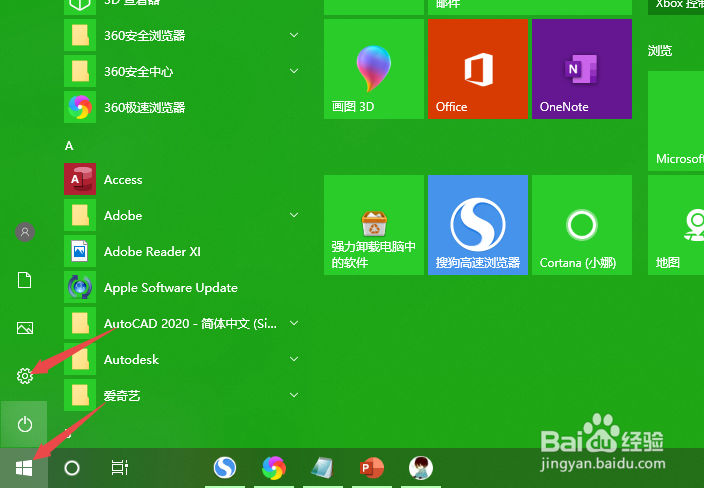Open the OneNote tile
704x488 pixels.
click(582, 69)
